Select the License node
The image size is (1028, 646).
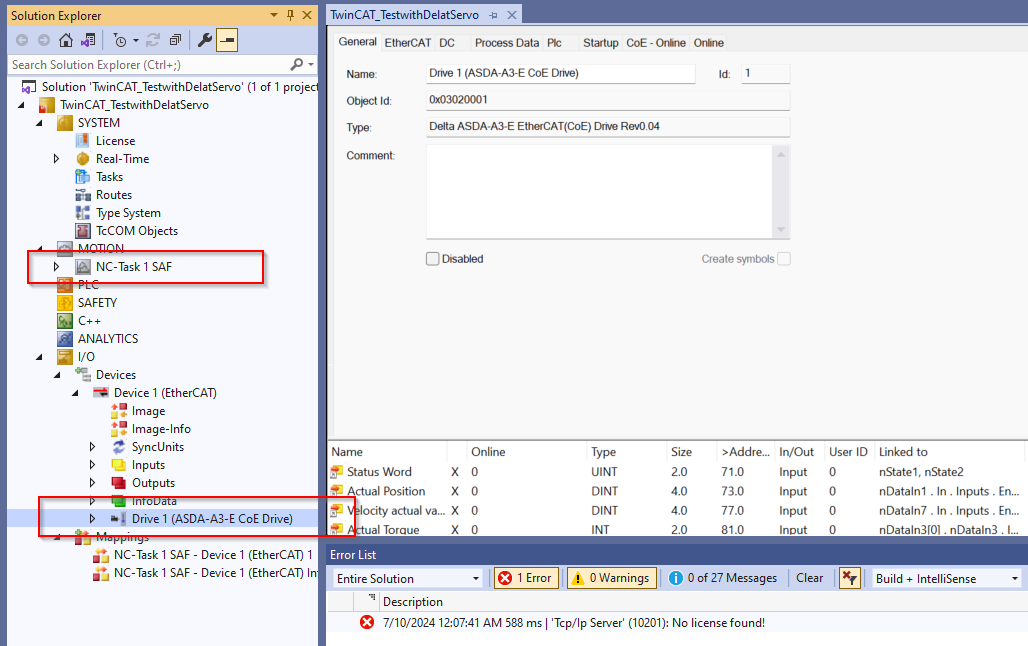coord(115,141)
